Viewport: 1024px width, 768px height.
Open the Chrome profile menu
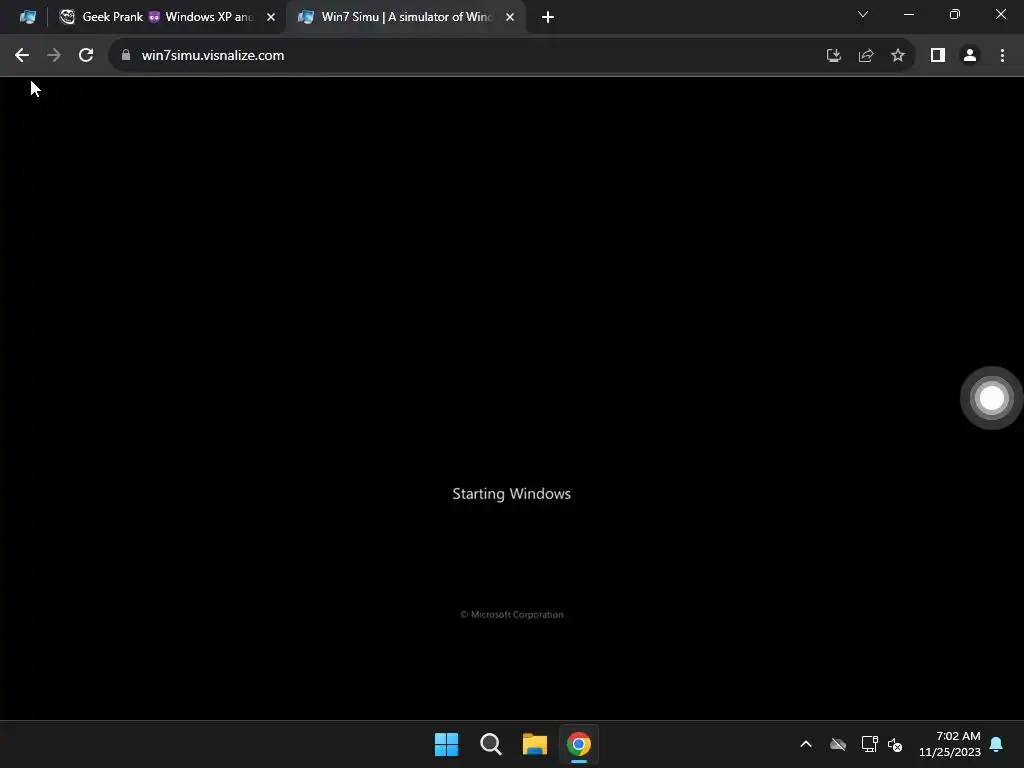point(970,56)
